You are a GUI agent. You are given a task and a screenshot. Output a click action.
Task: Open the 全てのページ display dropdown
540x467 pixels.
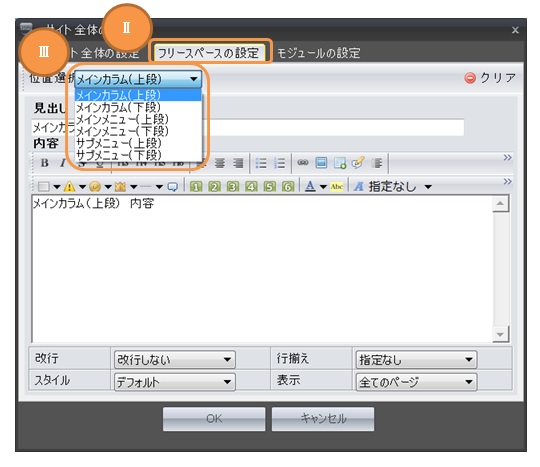point(416,382)
